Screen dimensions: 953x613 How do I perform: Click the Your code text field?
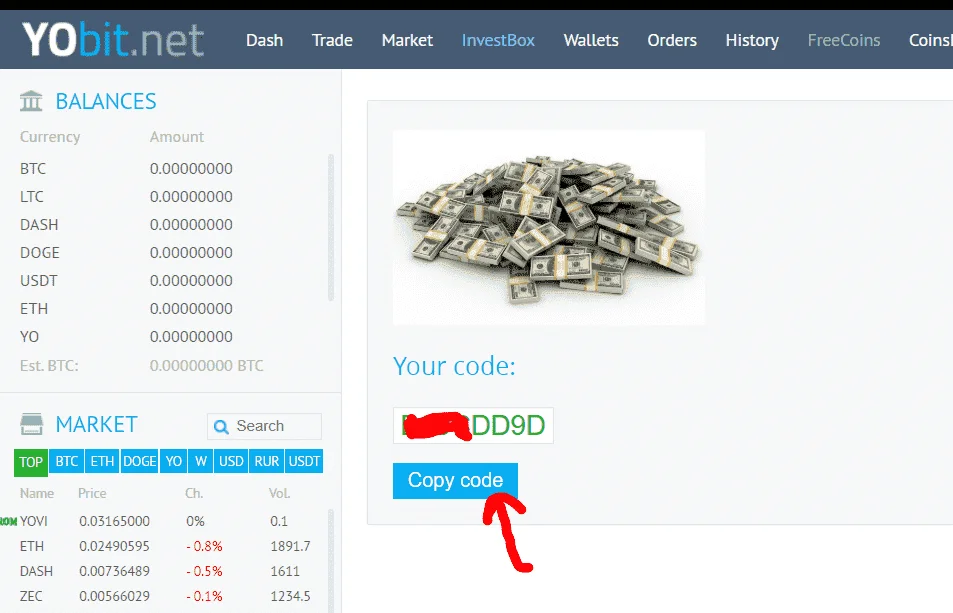tap(473, 425)
